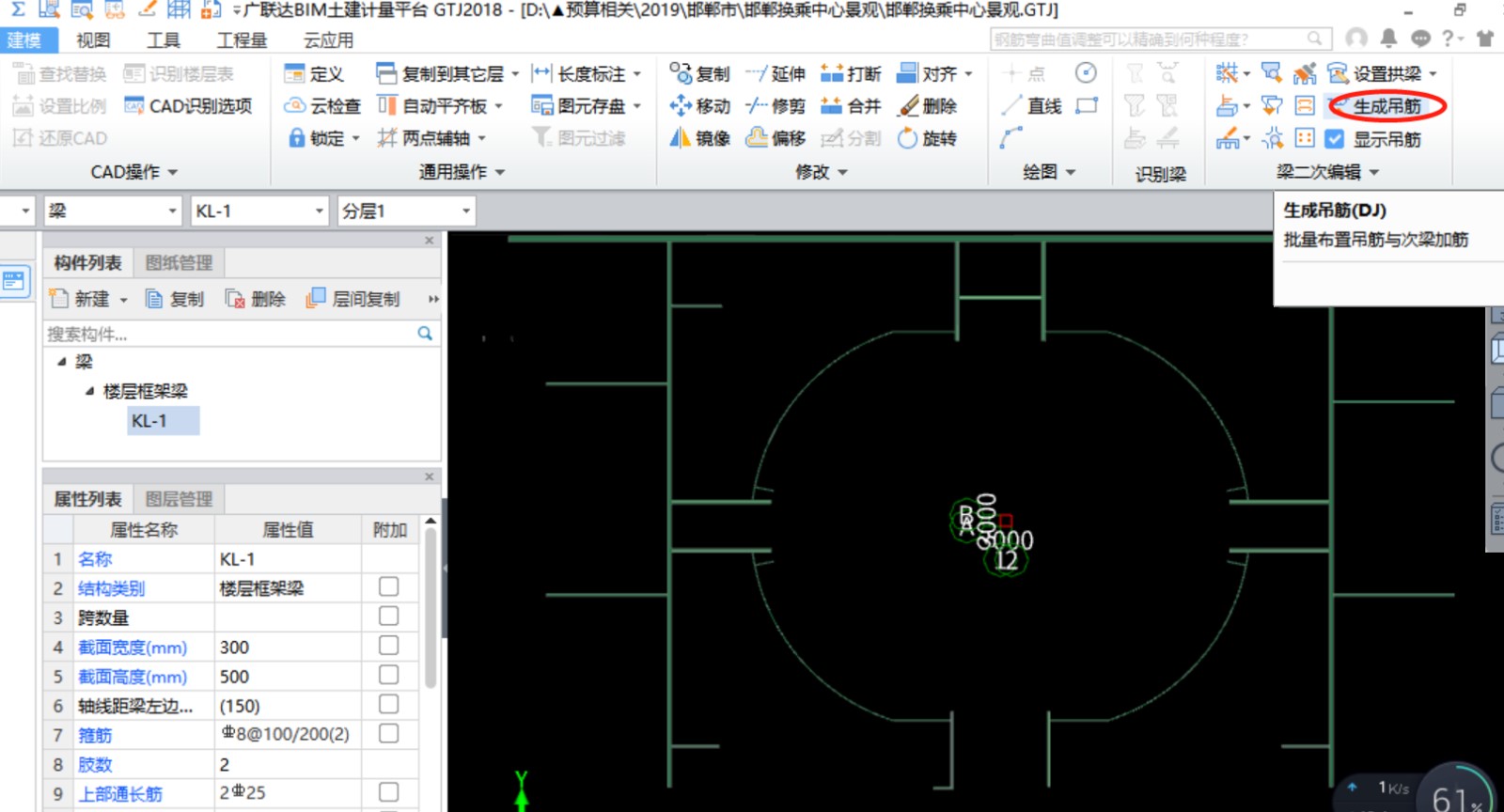
Task: Click 删除 in the component list toolbar
Action: click(255, 299)
